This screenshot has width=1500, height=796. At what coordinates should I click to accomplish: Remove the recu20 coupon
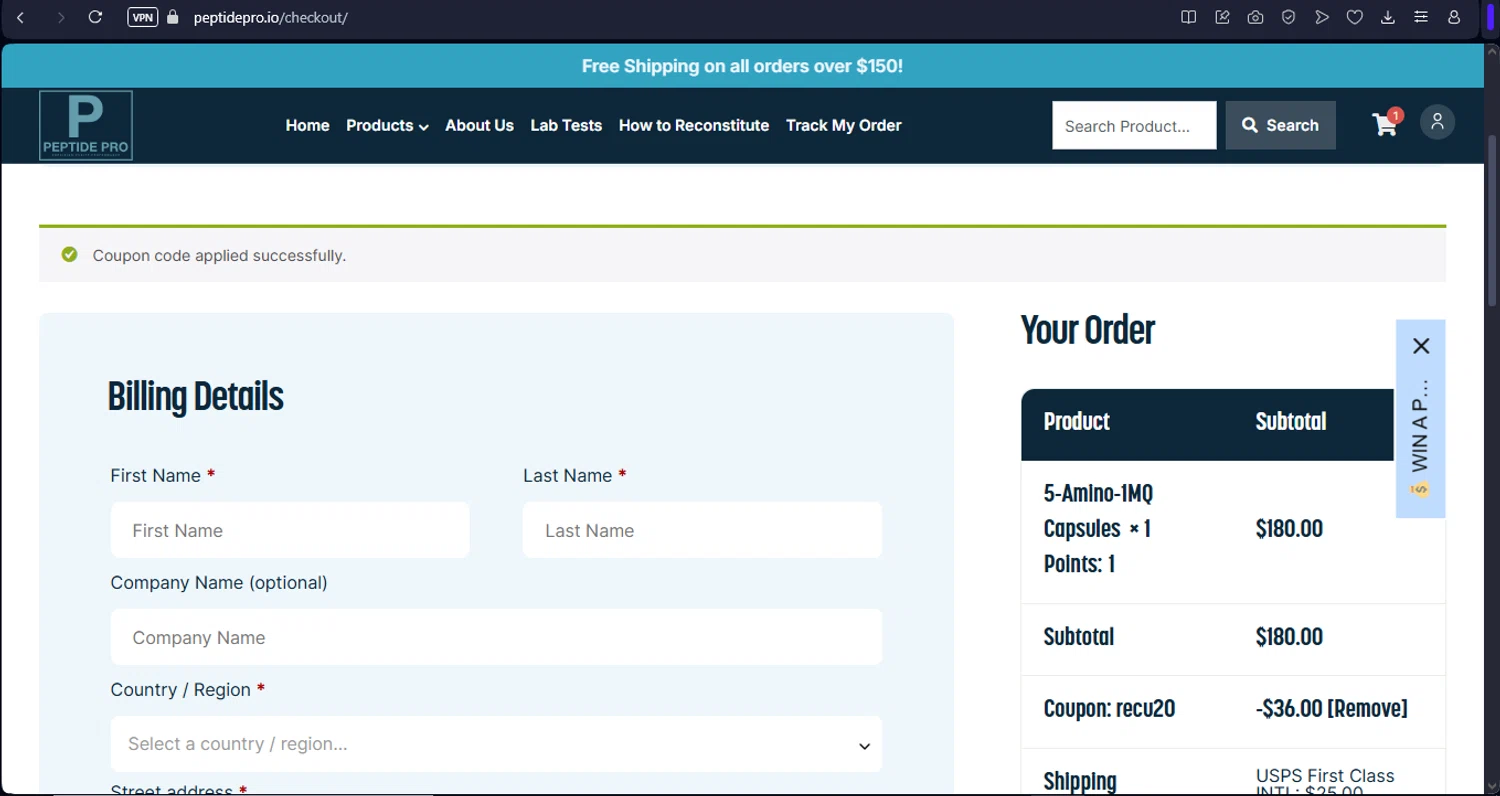tap(1366, 709)
